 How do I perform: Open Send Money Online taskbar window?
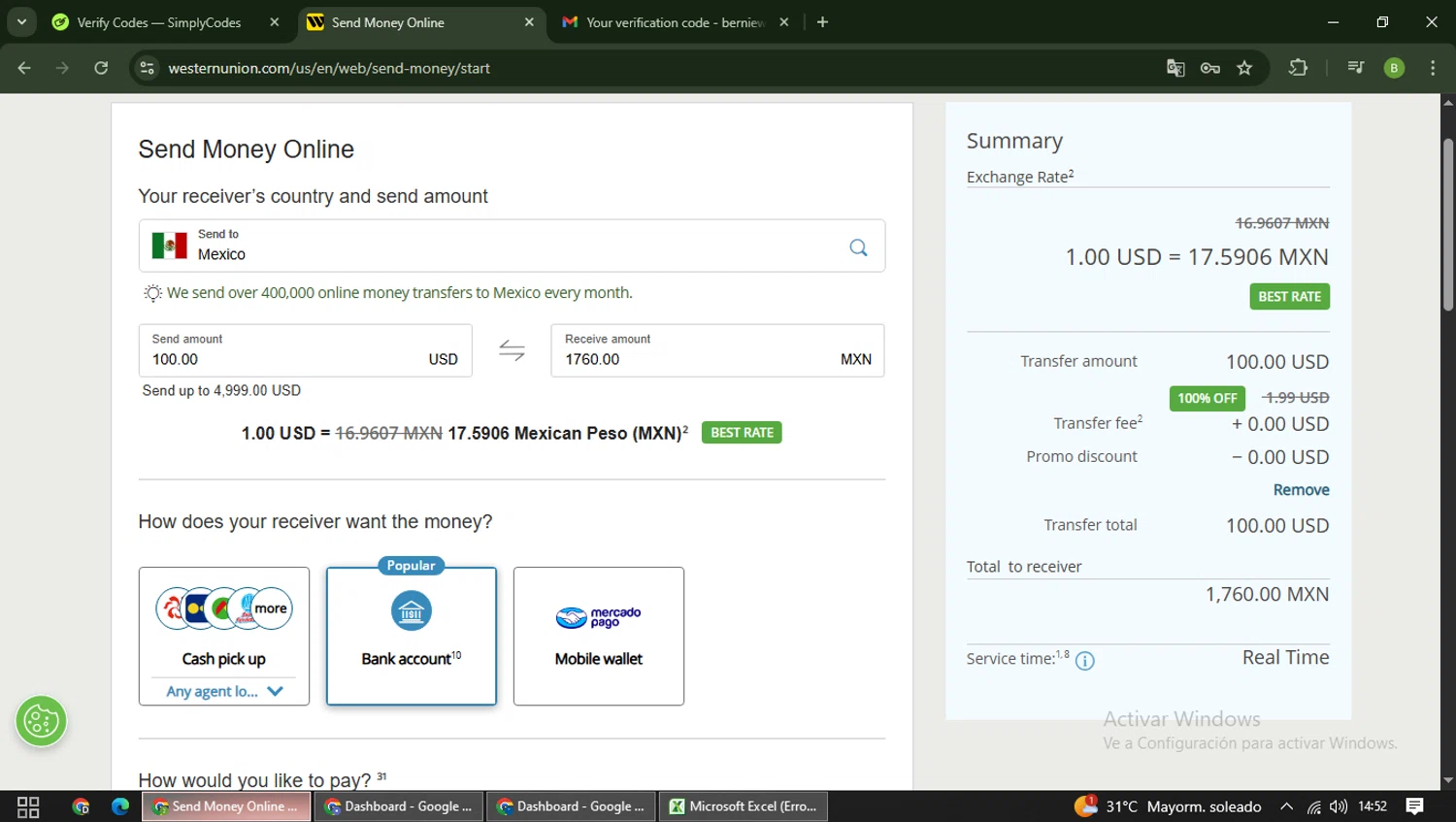[227, 806]
